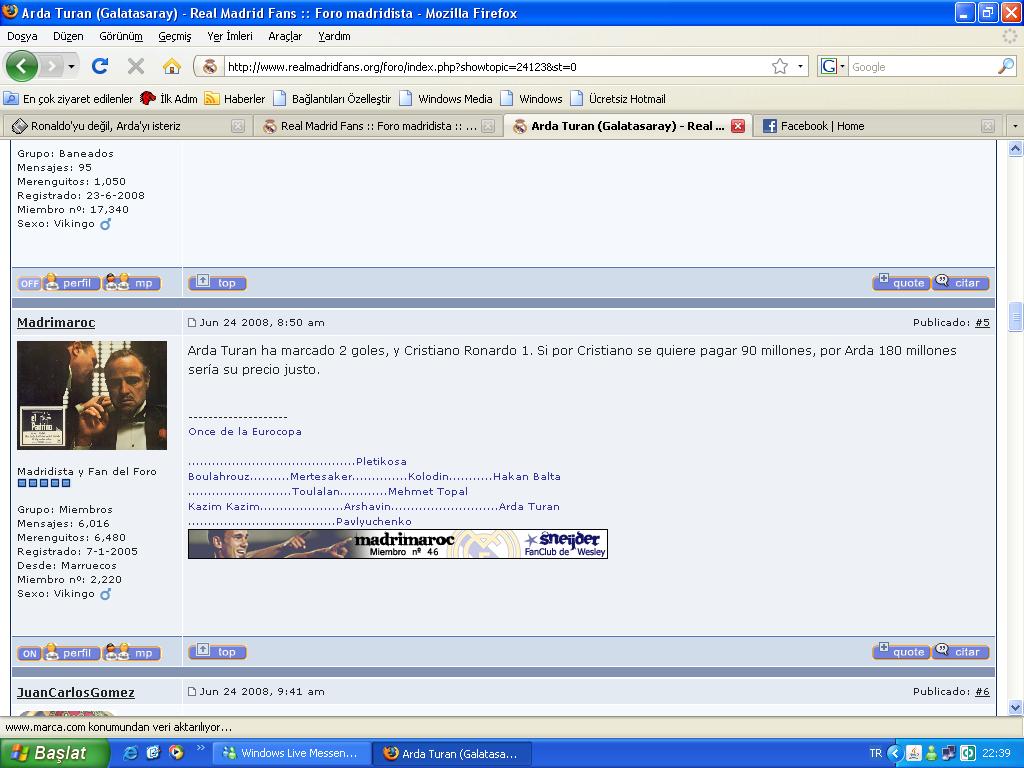Close the Arda Turan (Galatasaray) tab
This screenshot has width=1024, height=768.
pos(738,126)
